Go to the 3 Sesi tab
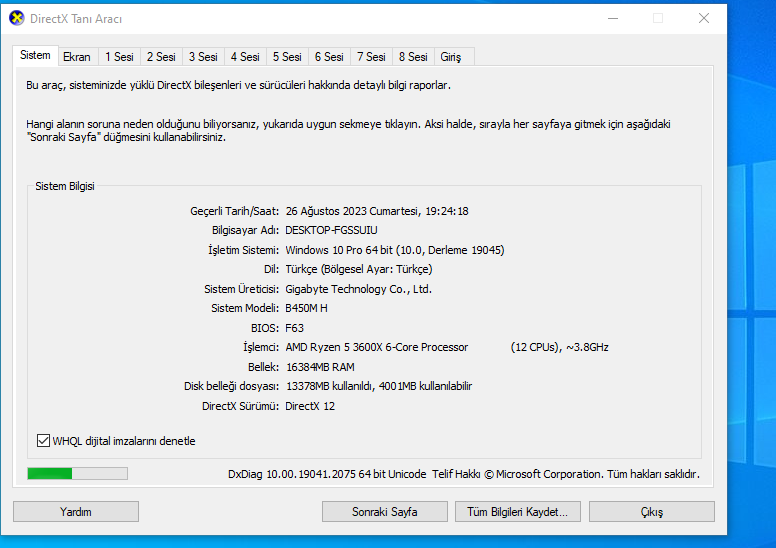Screen dimensions: 776x548 tap(203, 57)
